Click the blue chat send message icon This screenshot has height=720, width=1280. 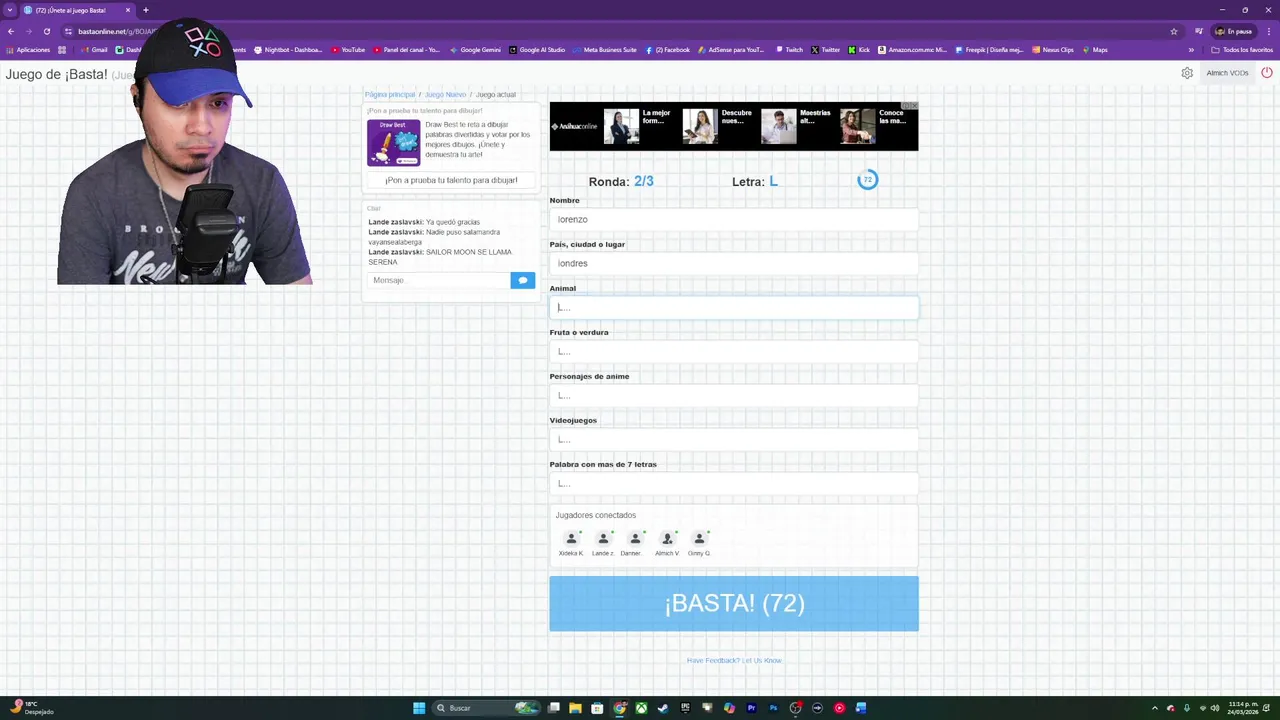(x=522, y=281)
